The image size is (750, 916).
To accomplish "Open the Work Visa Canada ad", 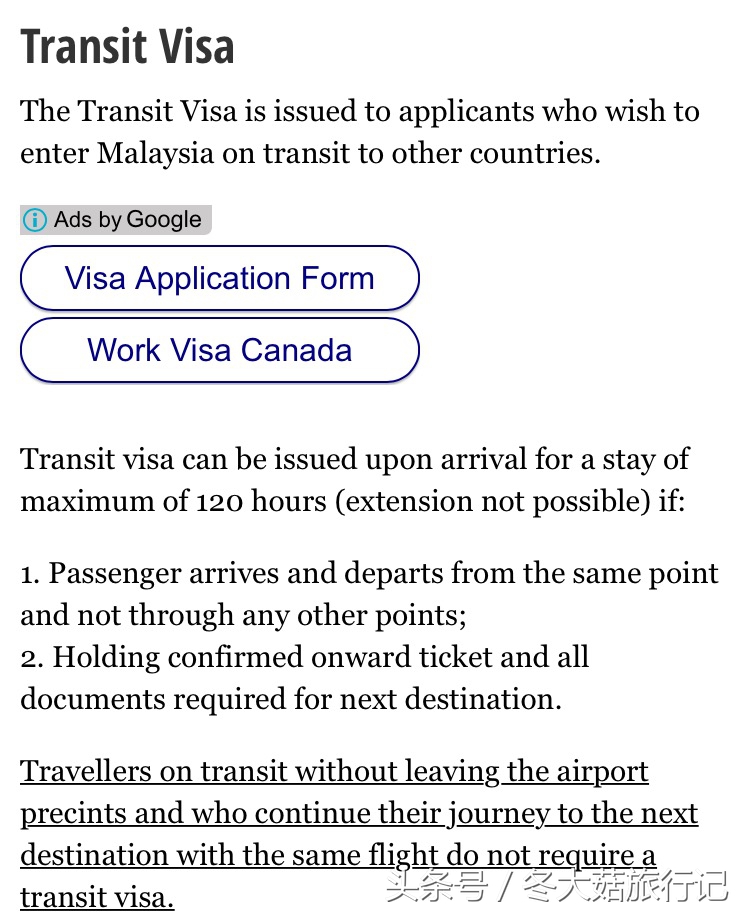I will tap(219, 350).
